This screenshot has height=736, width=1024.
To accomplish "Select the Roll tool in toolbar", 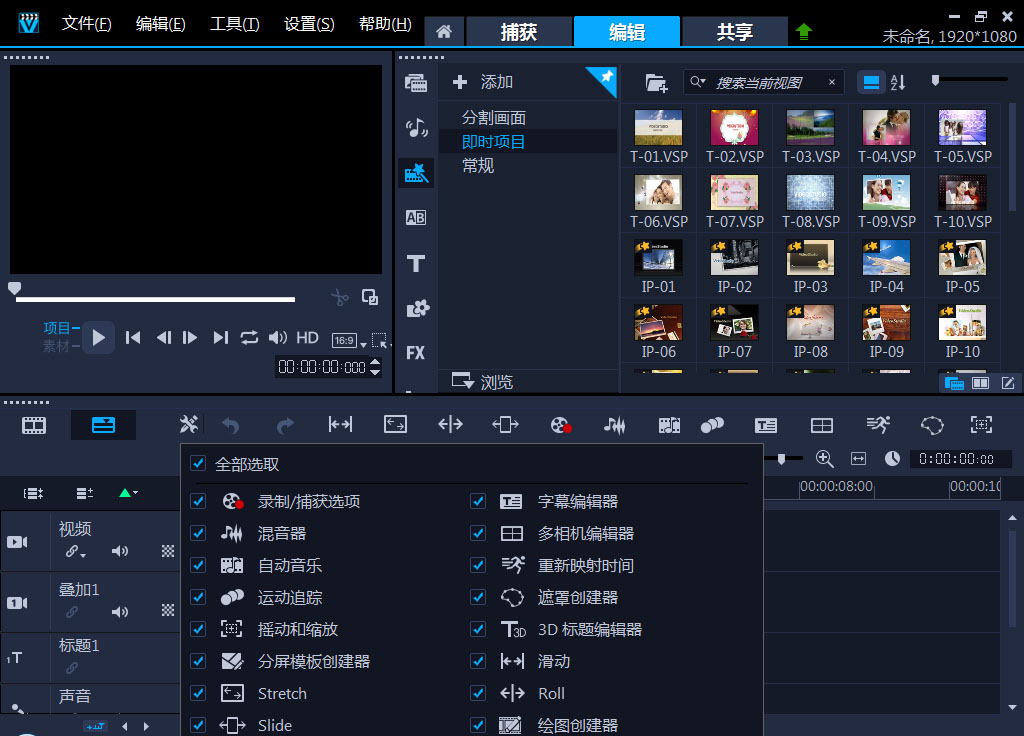I will point(450,424).
